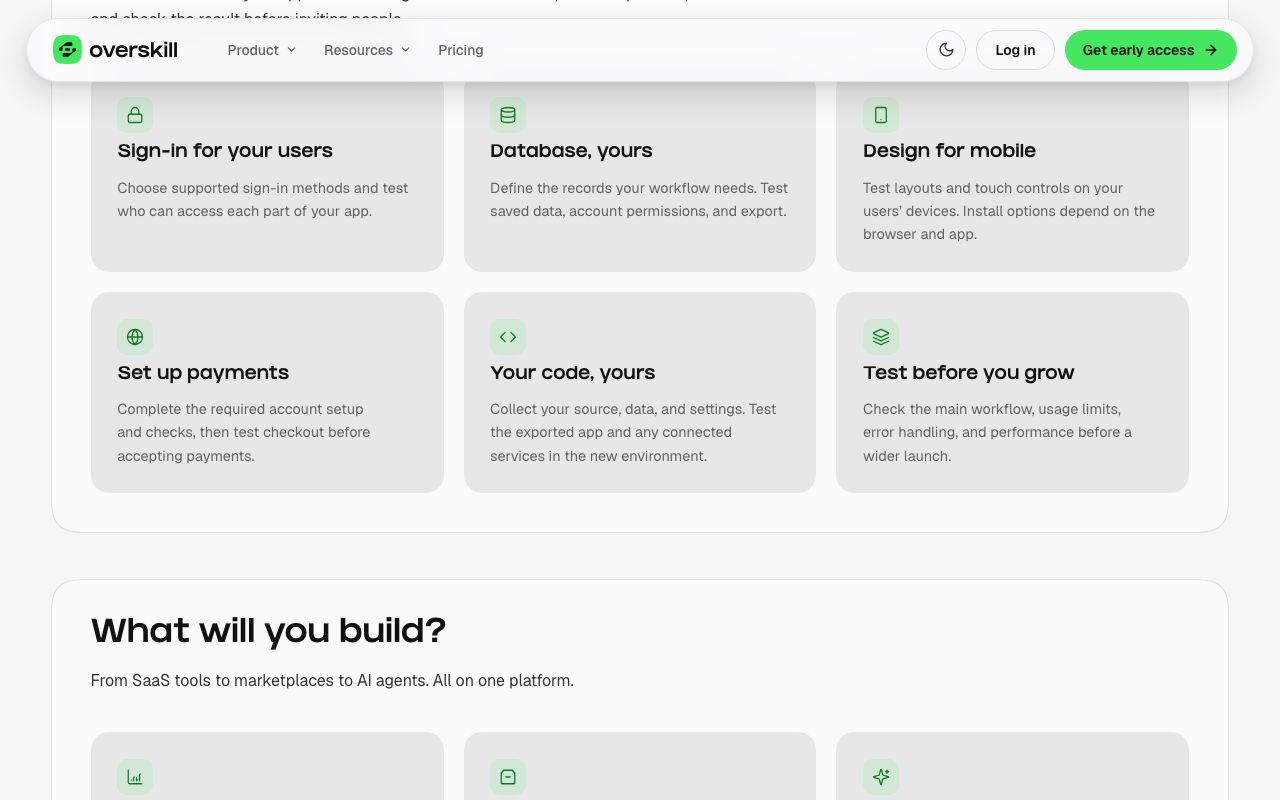Image resolution: width=1280 pixels, height=800 pixels.
Task: Select the 'Database, yours' heading
Action: (x=571, y=151)
